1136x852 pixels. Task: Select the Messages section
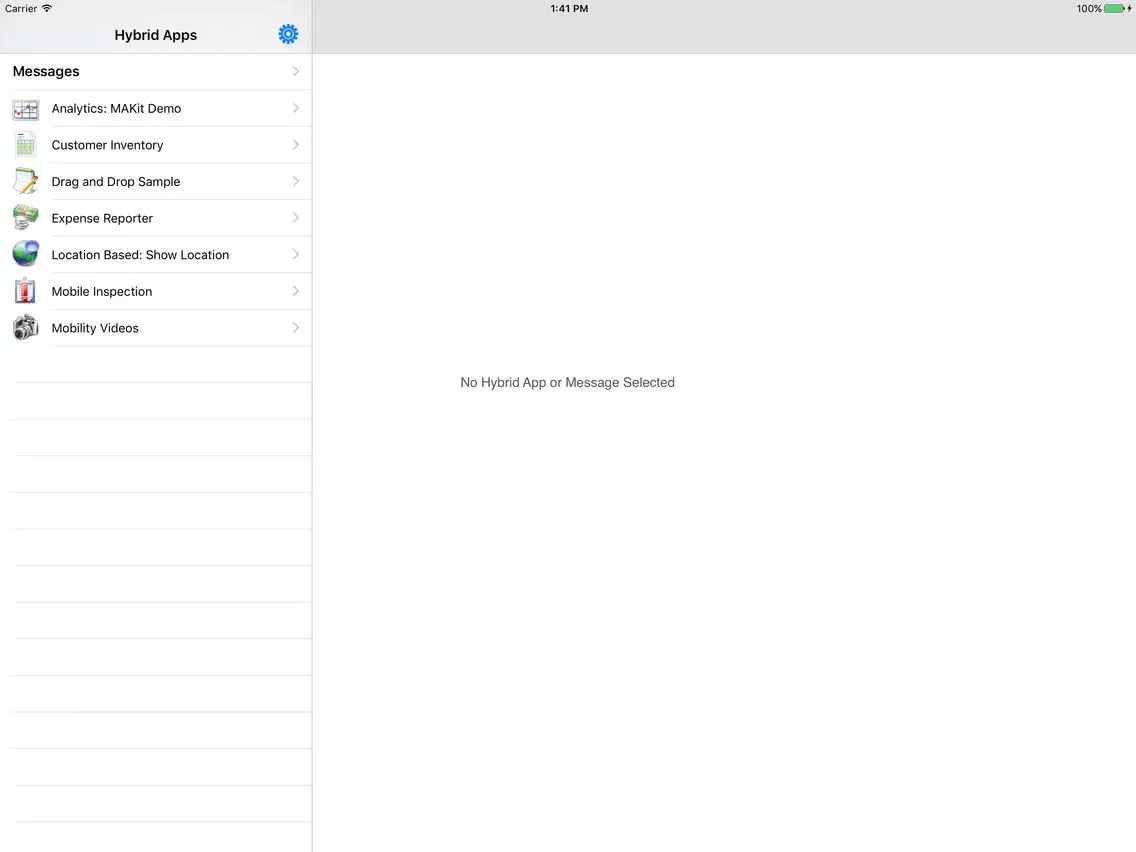[x=46, y=71]
